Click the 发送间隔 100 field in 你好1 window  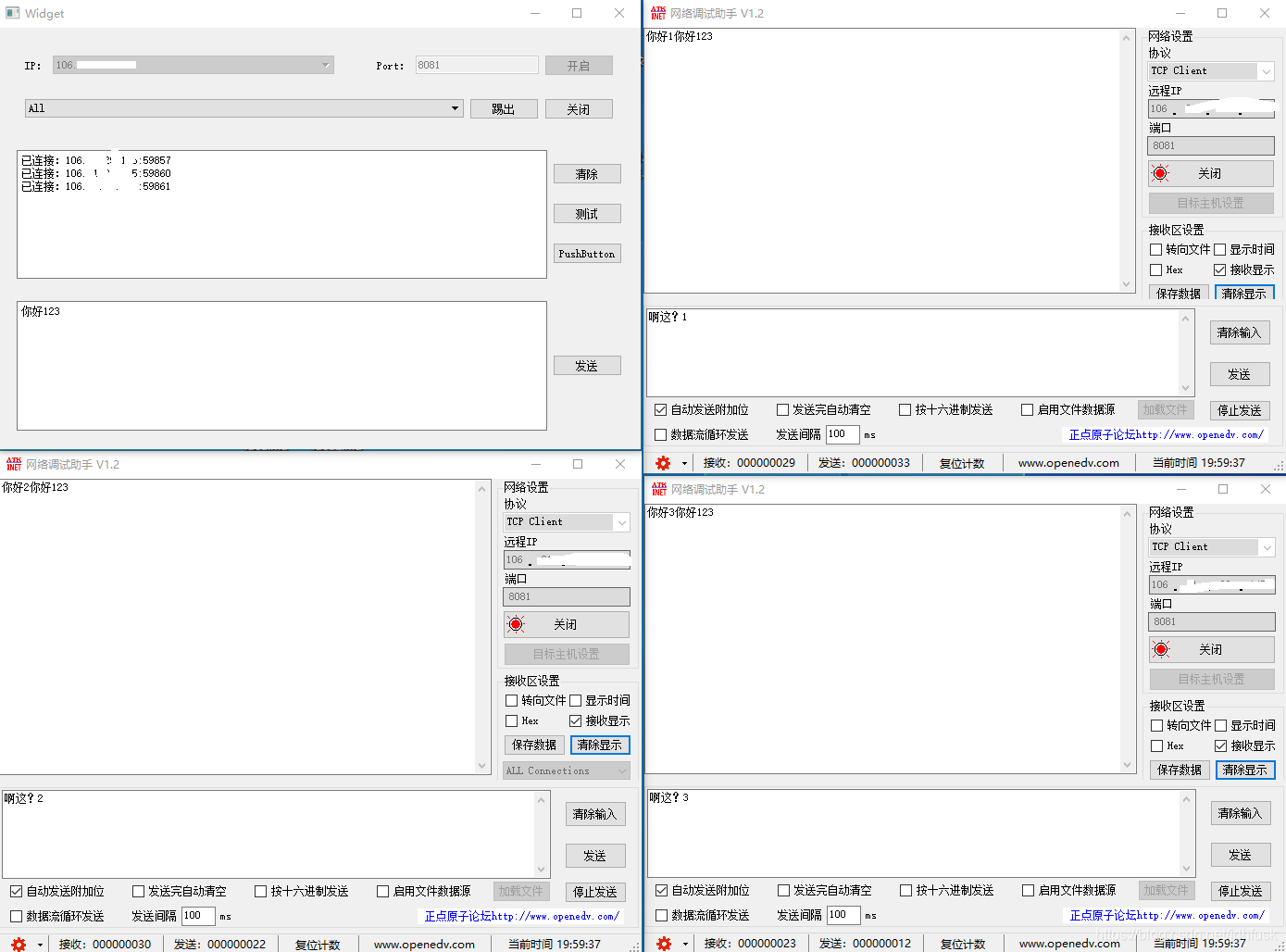(x=843, y=434)
